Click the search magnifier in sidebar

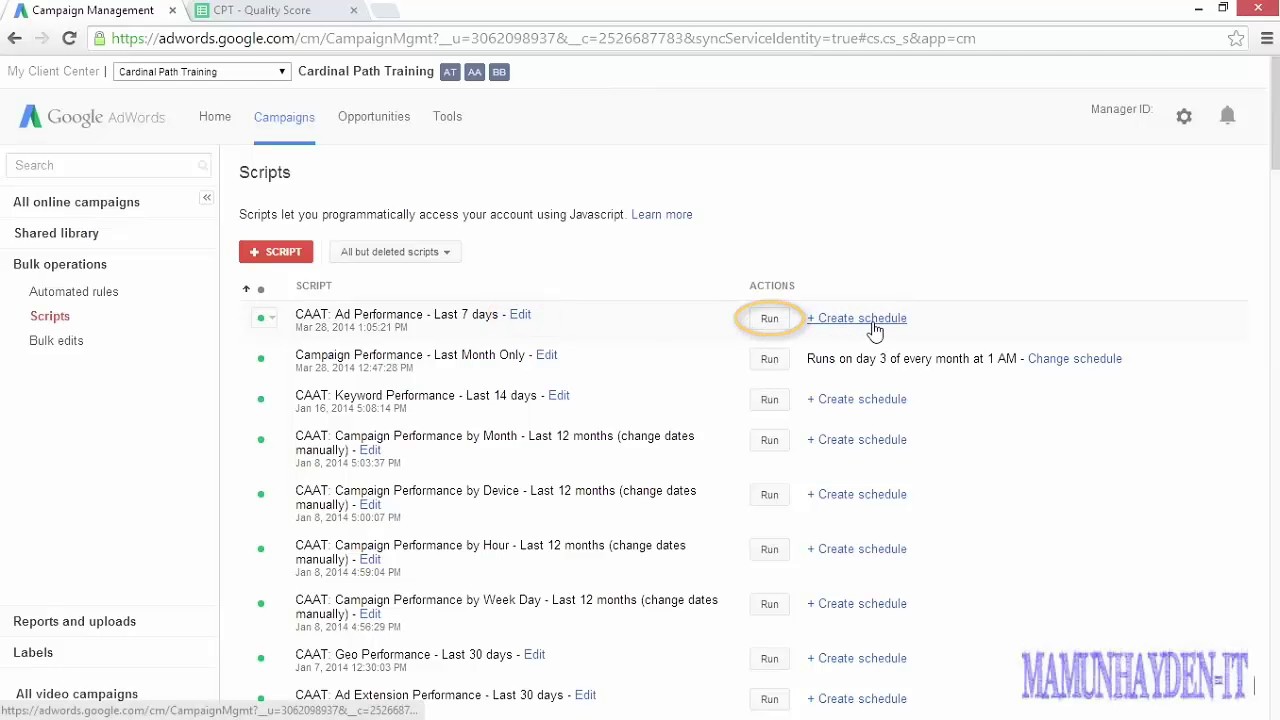coord(203,166)
